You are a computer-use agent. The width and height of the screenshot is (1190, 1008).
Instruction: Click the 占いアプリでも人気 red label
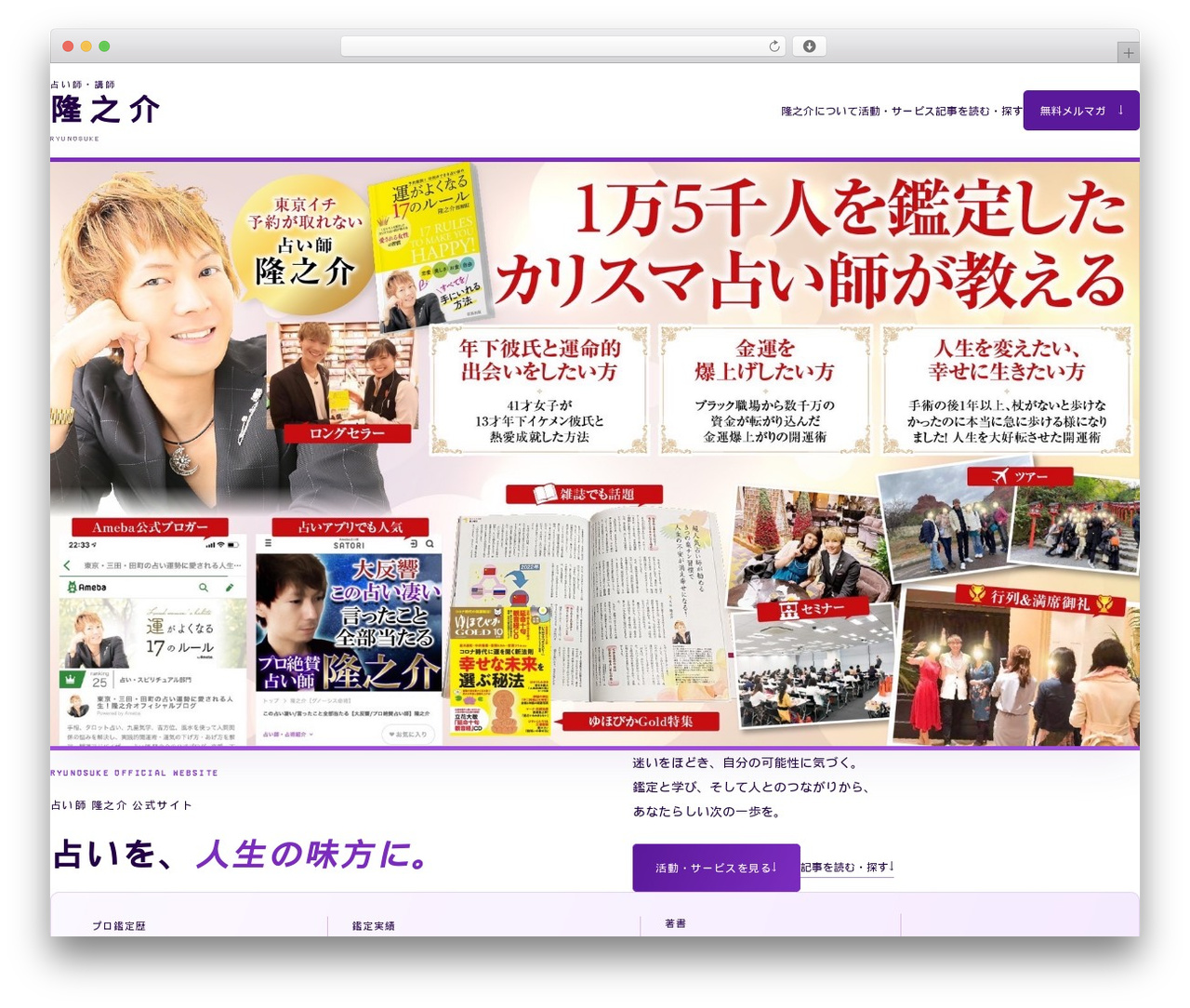(350, 527)
